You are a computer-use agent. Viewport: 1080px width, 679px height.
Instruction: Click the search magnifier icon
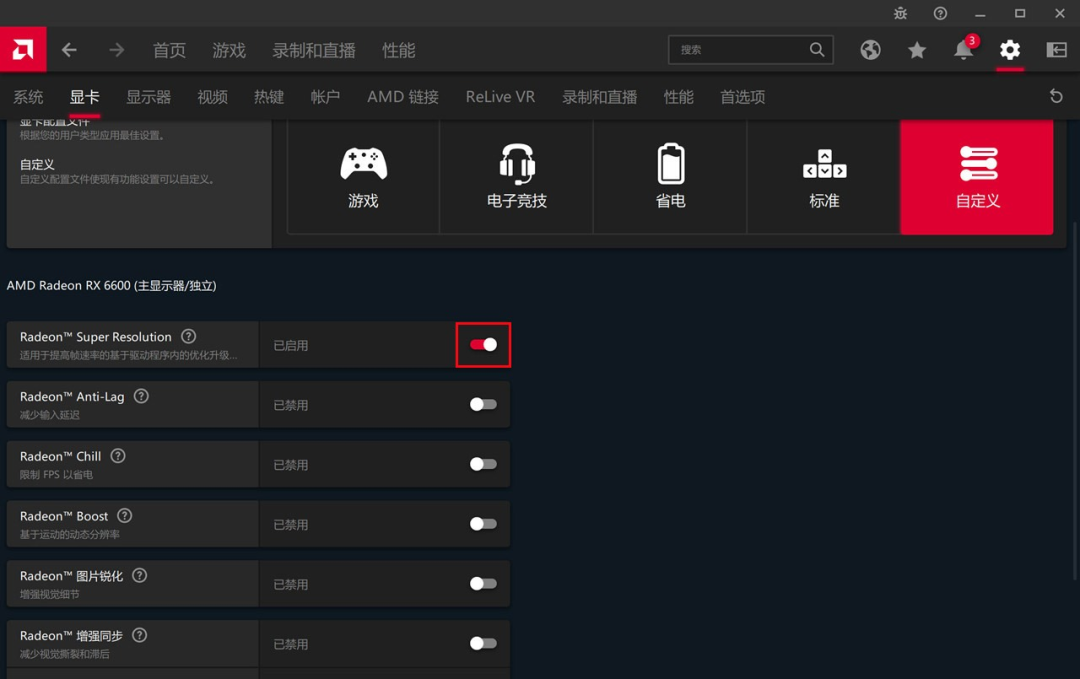[x=817, y=50]
